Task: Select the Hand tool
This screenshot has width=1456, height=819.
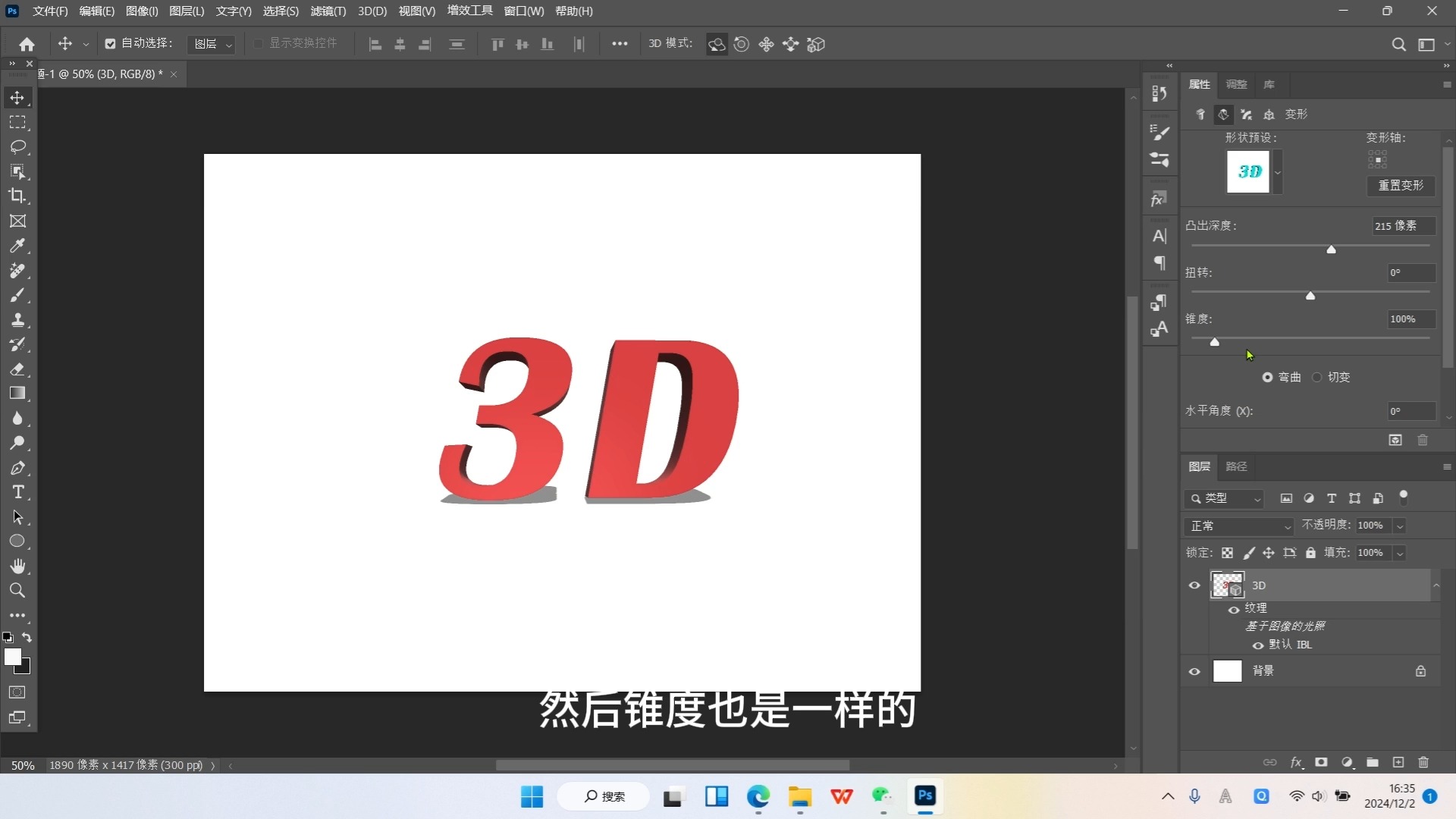Action: coord(17,566)
